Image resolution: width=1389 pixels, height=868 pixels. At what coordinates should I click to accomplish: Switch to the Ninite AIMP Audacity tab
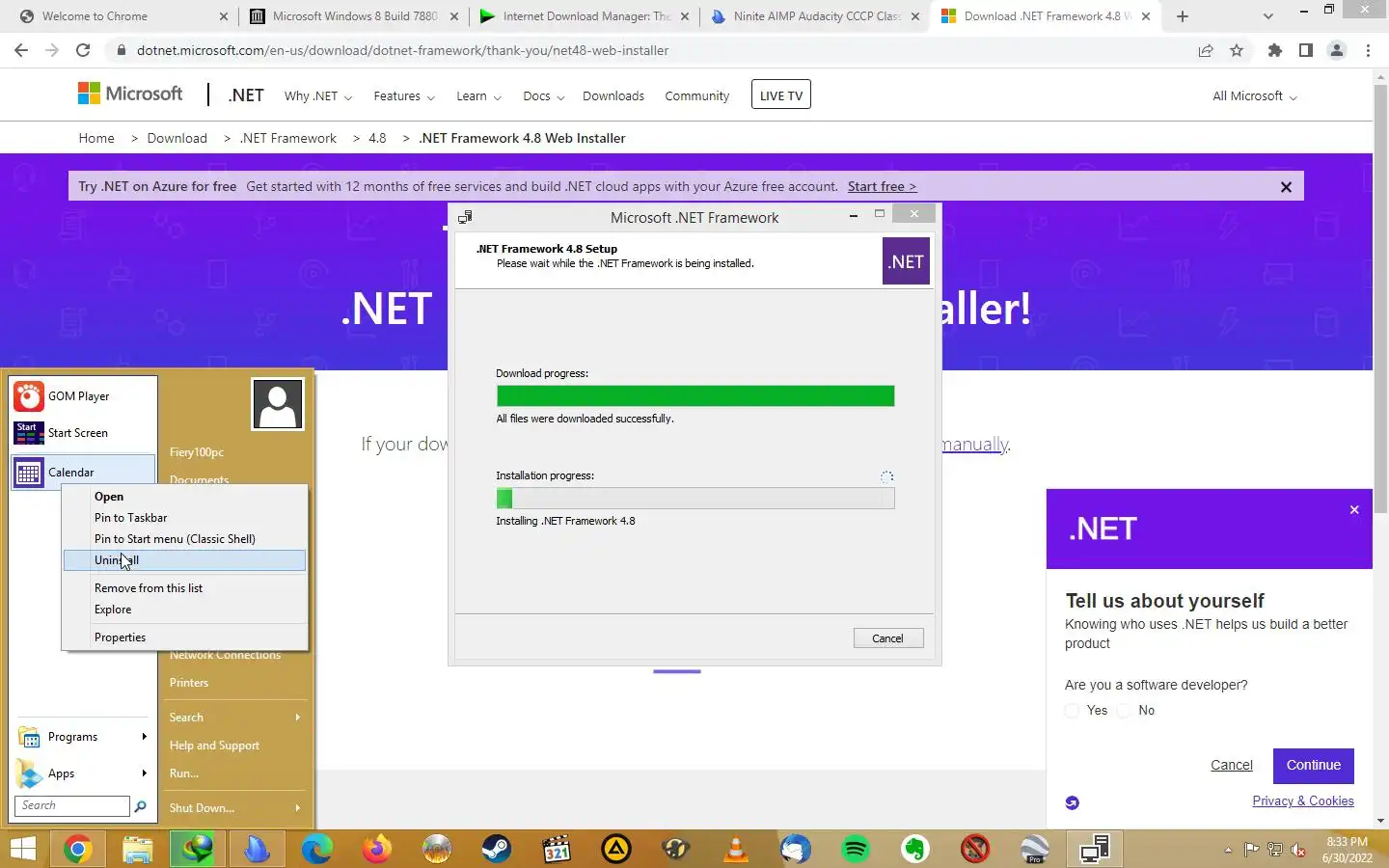(x=816, y=16)
